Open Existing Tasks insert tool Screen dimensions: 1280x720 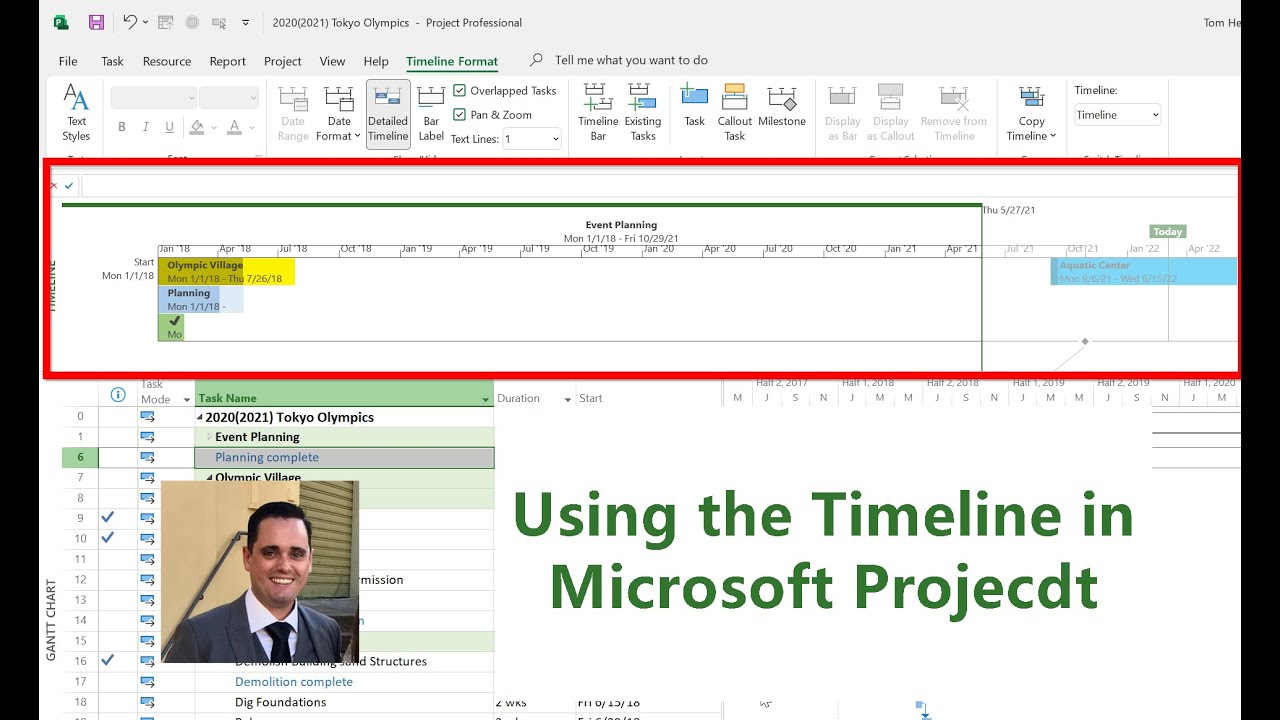(643, 112)
